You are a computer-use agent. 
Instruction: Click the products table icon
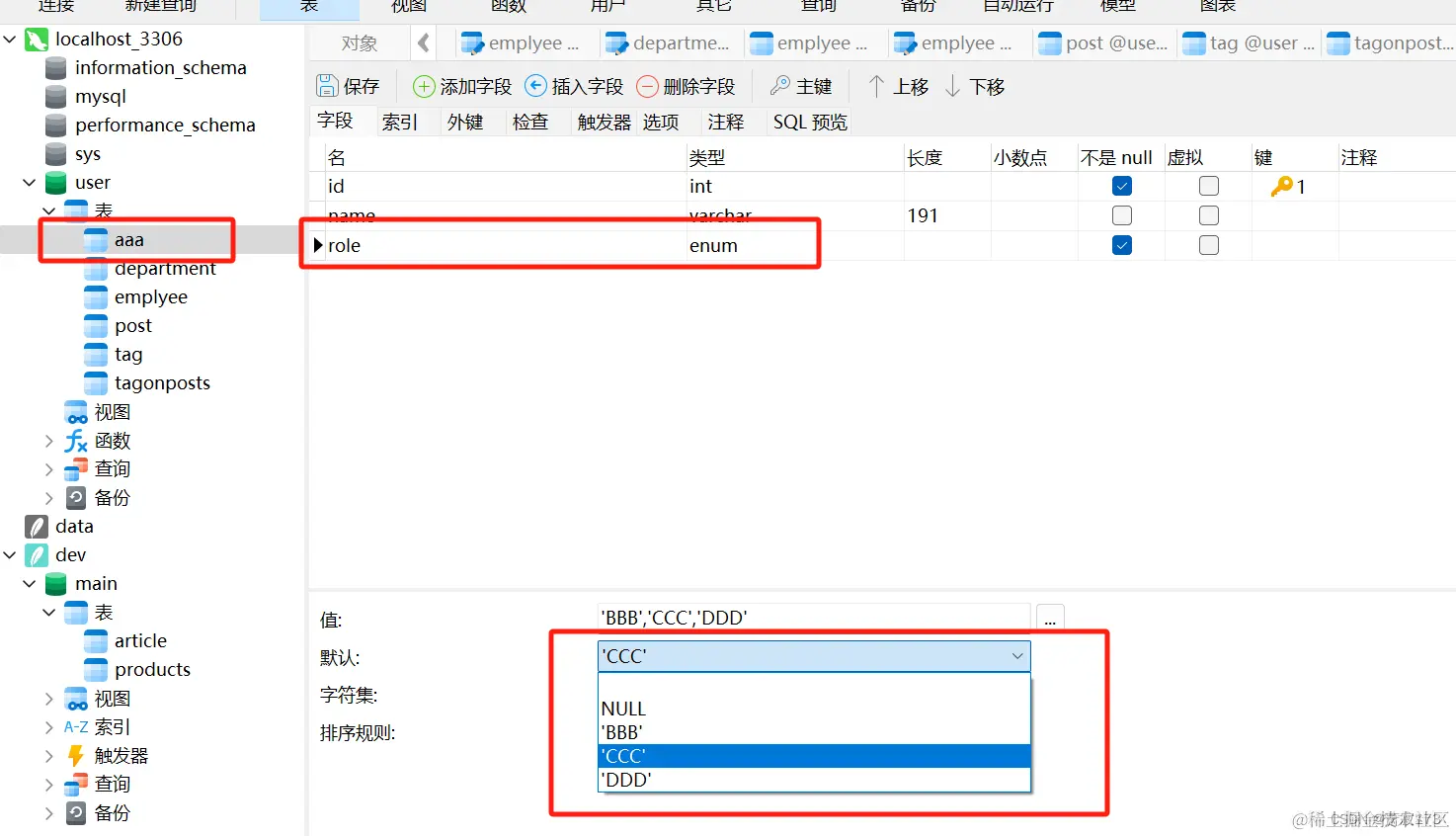tap(96, 670)
